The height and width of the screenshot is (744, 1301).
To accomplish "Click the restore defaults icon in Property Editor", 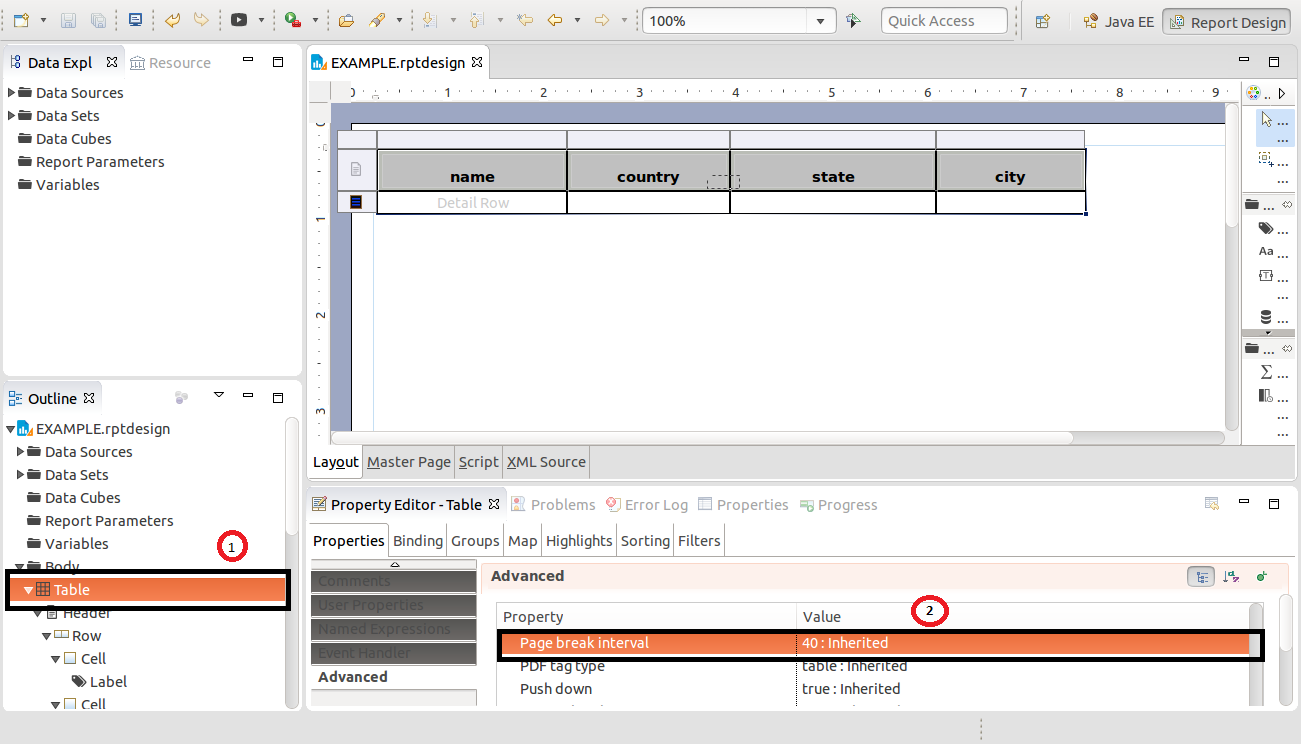I will (1211, 504).
